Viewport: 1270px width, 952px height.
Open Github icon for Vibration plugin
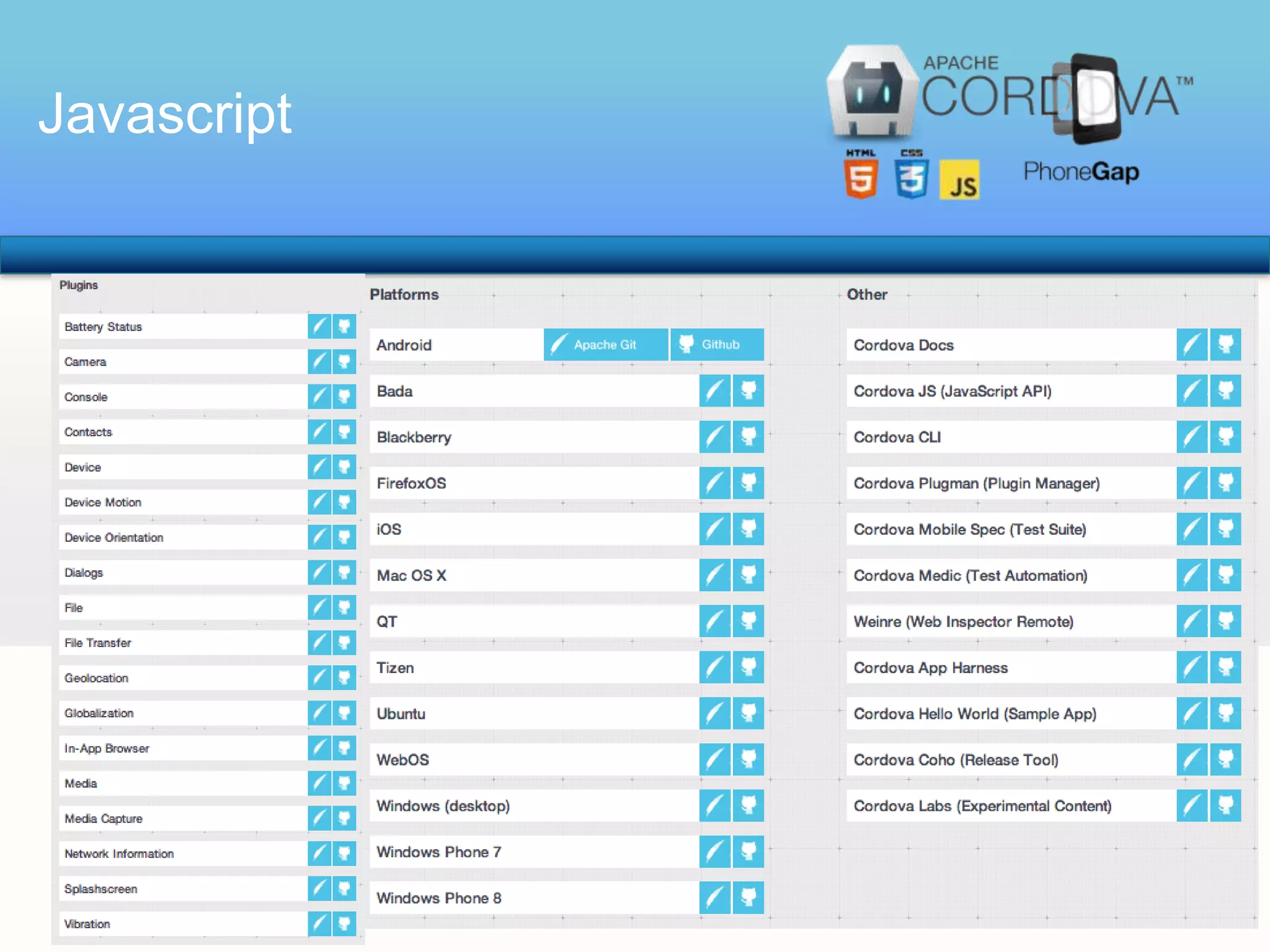pos(344,923)
